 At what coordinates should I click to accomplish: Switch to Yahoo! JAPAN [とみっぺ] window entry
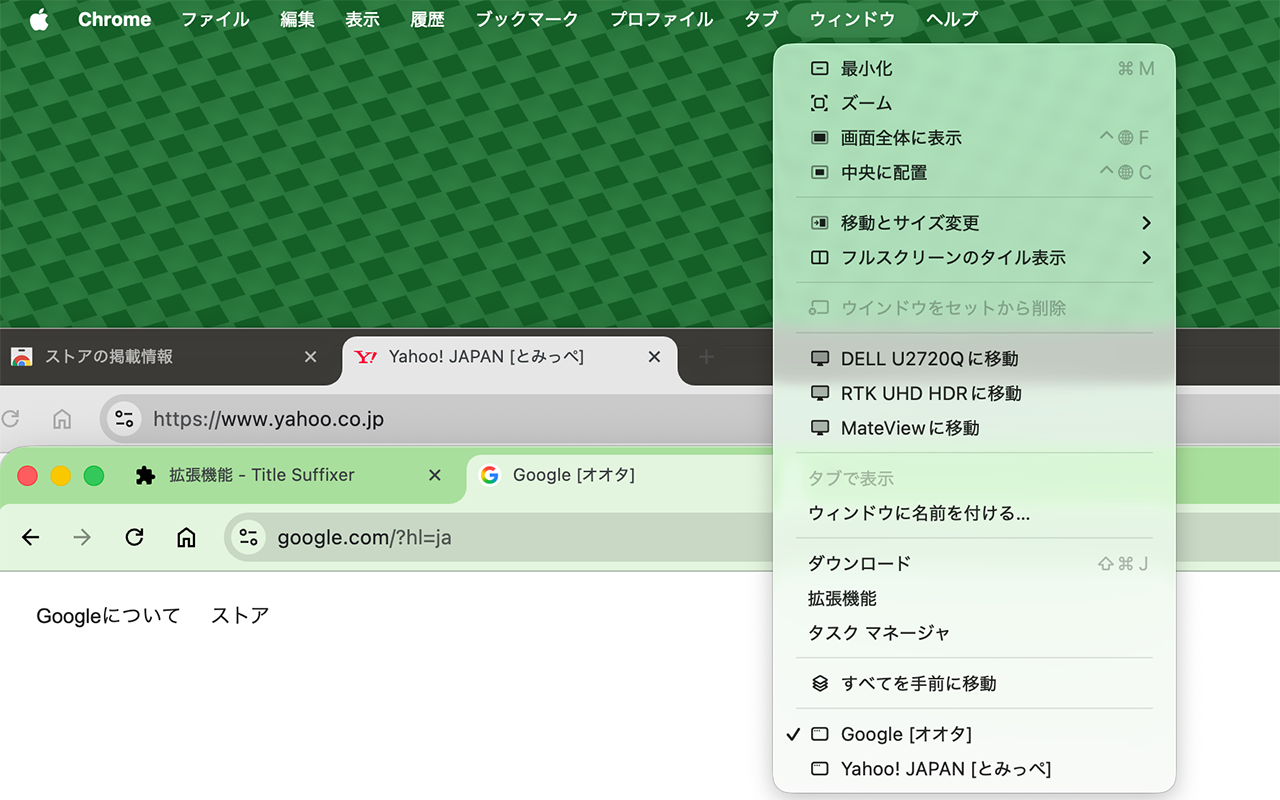[945, 769]
